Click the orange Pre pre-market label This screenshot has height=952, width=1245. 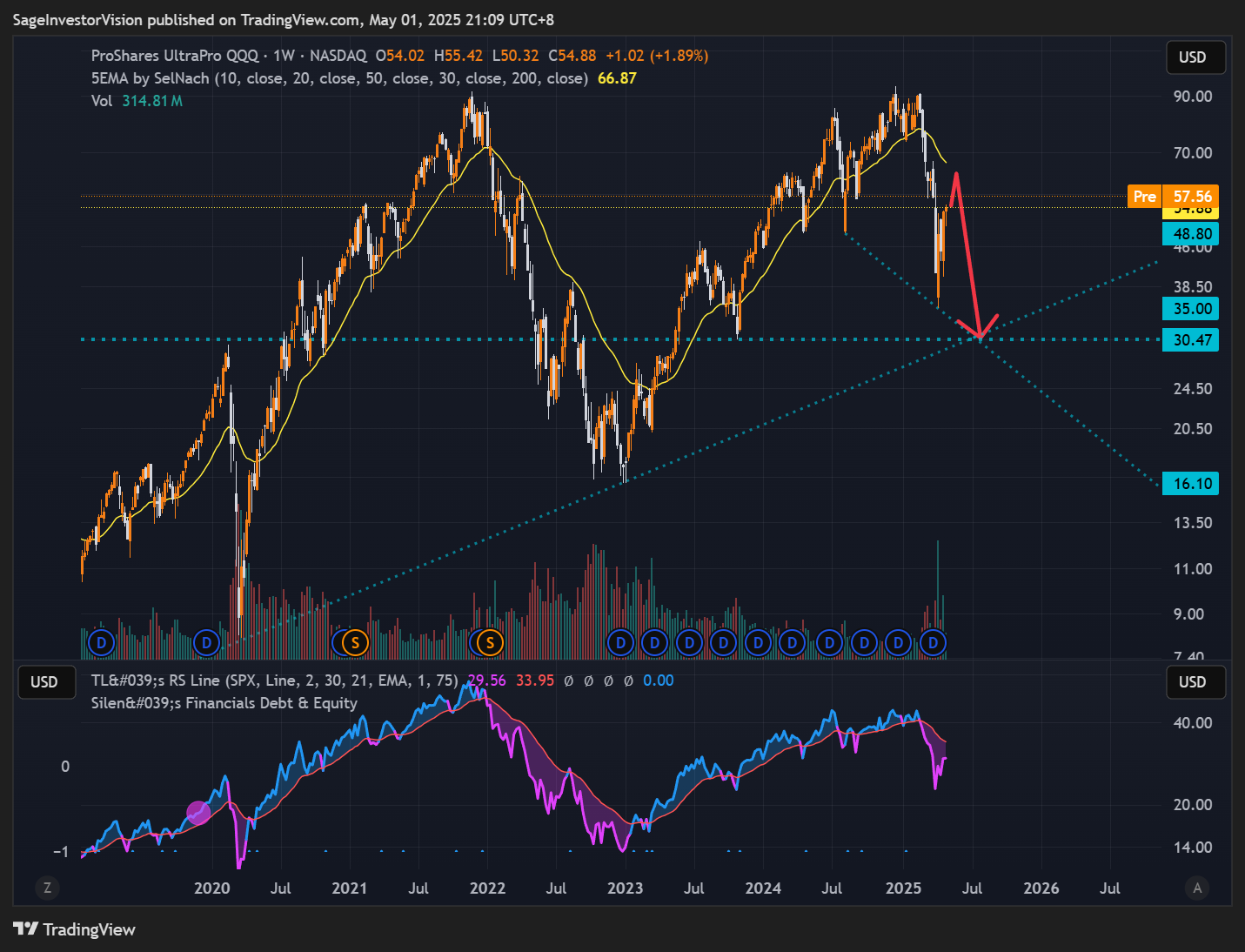pyautogui.click(x=1145, y=197)
